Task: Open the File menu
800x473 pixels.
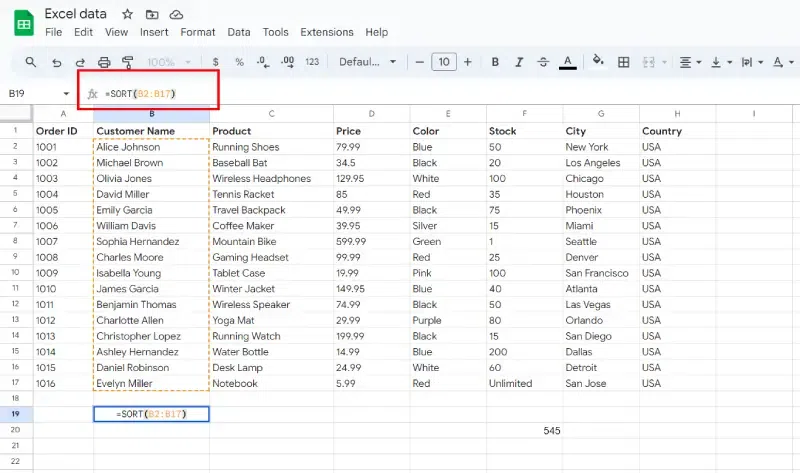Action: [54, 32]
